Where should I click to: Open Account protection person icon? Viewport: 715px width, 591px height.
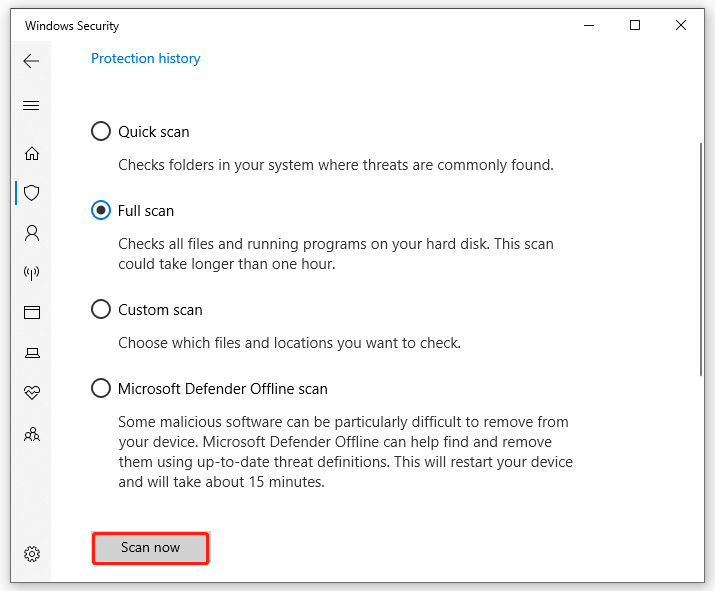(32, 233)
